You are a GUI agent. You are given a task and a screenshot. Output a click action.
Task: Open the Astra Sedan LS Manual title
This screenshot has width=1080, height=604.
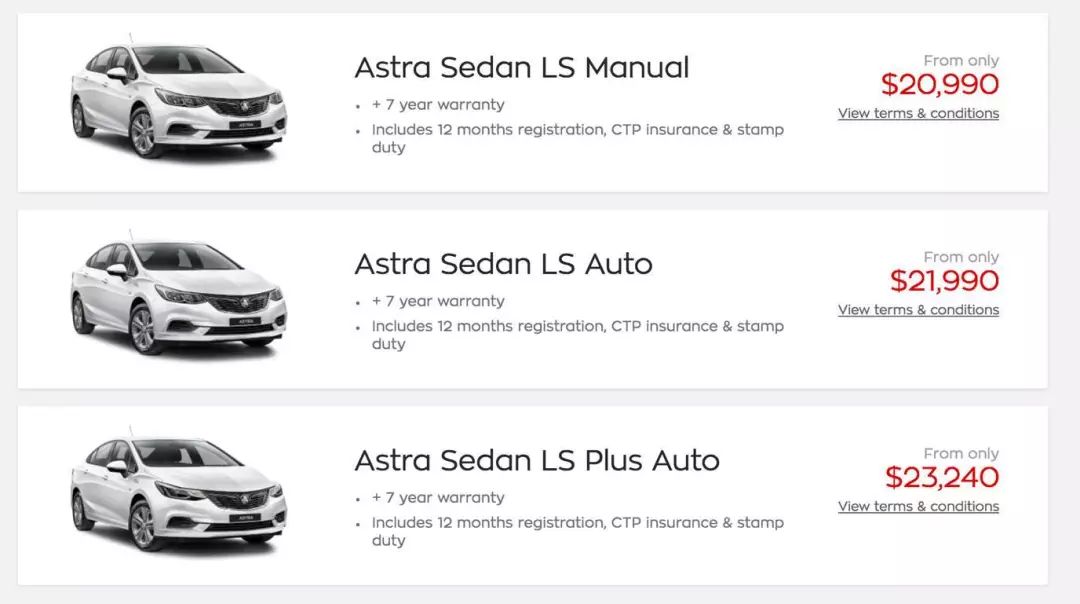pyautogui.click(x=521, y=68)
